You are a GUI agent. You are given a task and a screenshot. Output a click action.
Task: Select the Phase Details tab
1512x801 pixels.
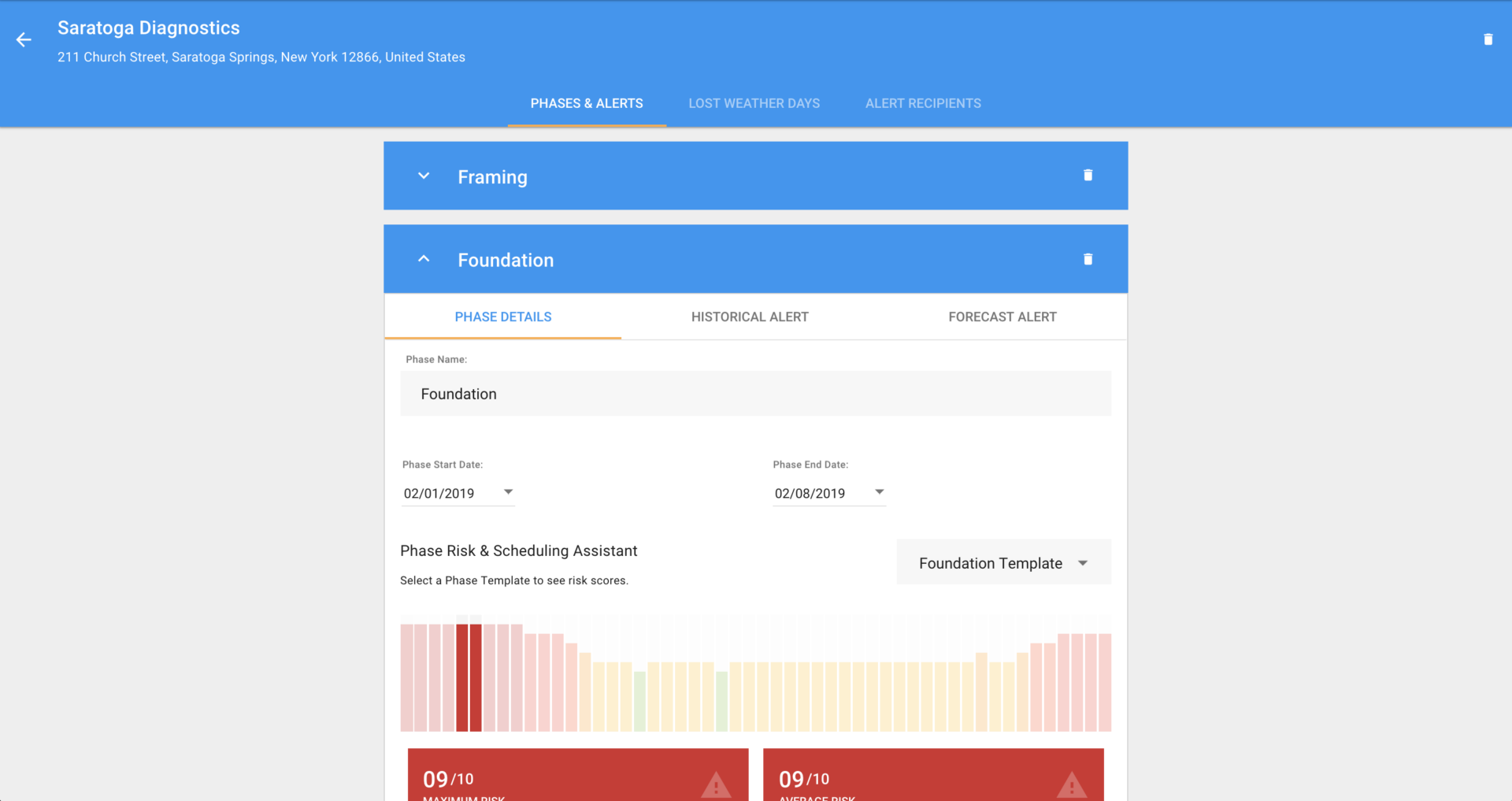point(503,317)
